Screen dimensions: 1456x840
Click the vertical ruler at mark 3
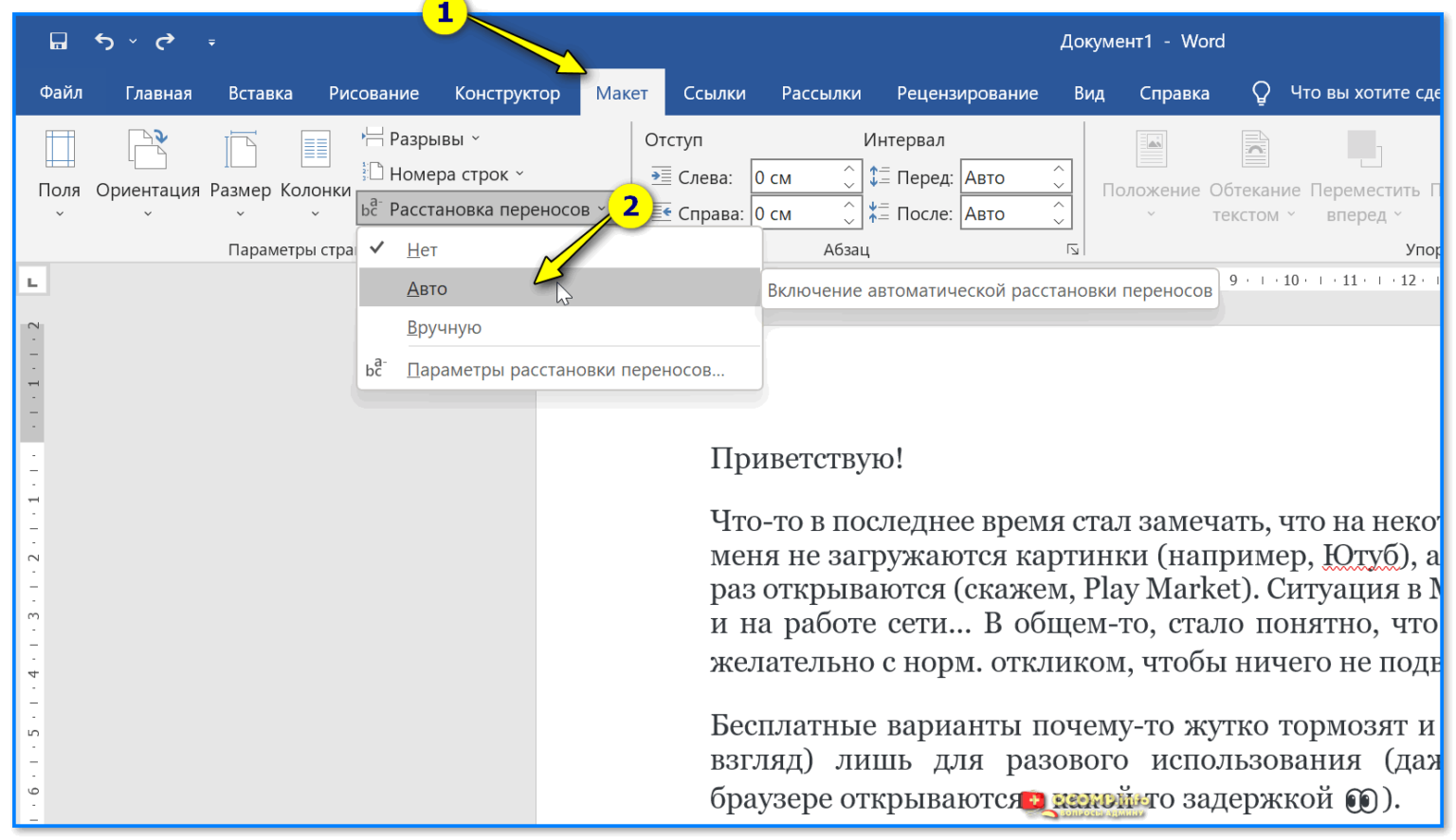point(33,616)
